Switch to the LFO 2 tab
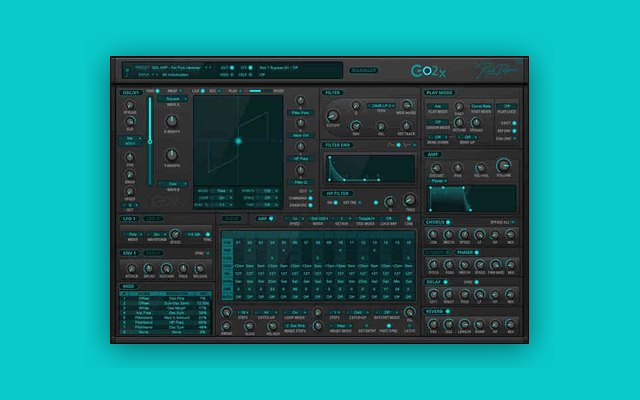 [x=153, y=219]
